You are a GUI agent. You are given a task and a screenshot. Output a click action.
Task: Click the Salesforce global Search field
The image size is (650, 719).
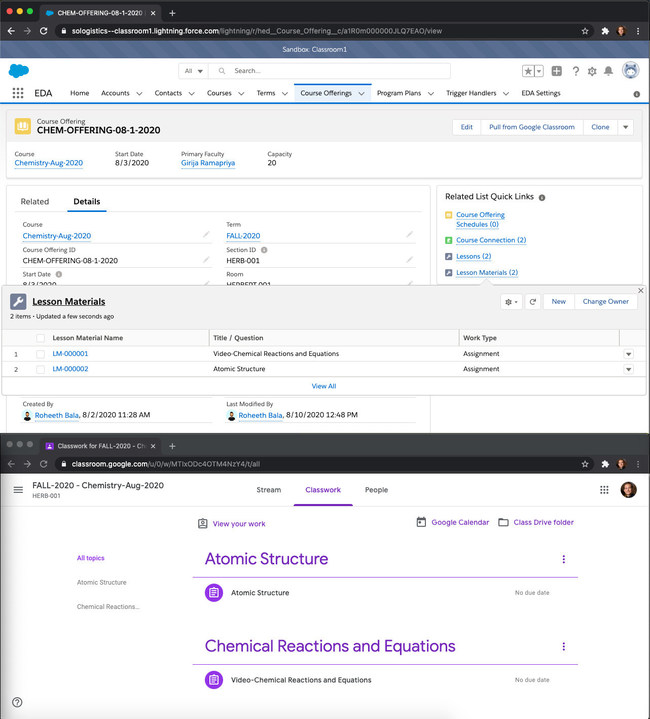(x=329, y=71)
